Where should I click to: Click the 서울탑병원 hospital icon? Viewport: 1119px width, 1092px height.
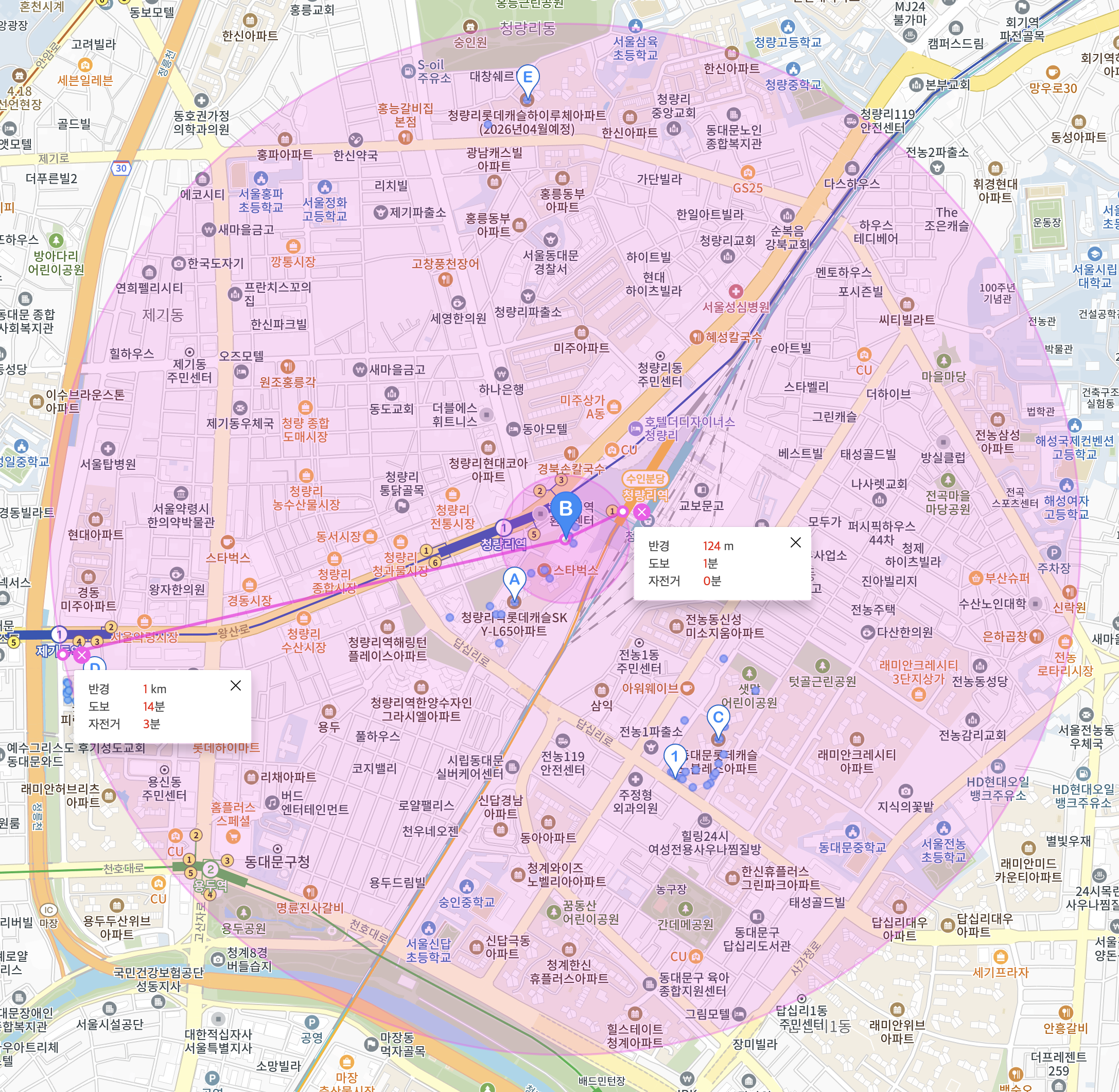click(108, 449)
